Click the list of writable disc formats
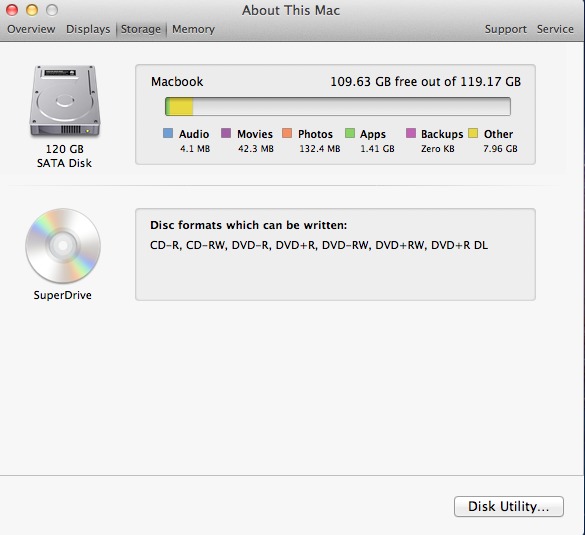The image size is (585, 535). pos(319,245)
